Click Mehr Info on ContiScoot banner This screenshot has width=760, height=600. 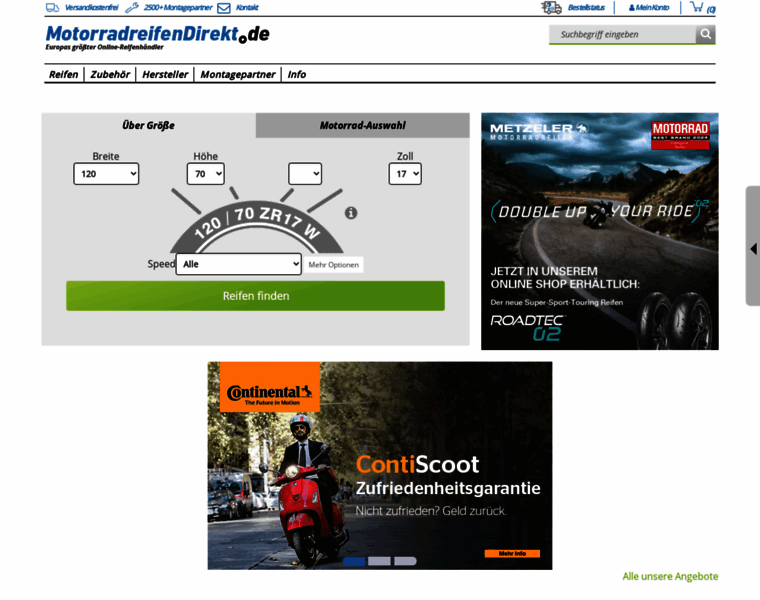512,553
